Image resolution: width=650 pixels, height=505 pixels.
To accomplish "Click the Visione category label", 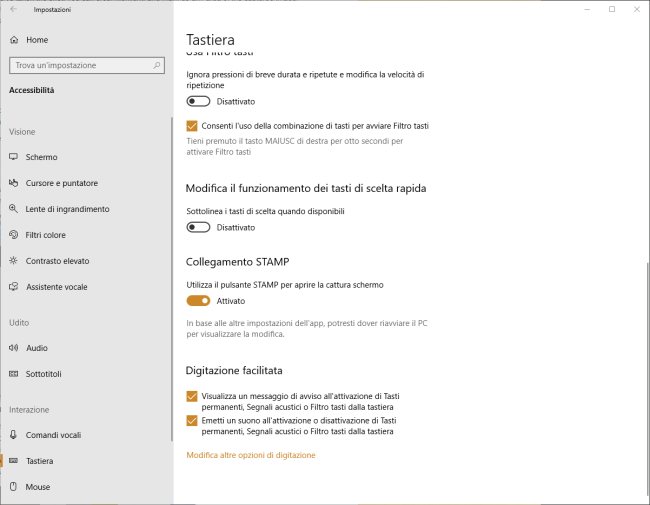I will click(22, 132).
